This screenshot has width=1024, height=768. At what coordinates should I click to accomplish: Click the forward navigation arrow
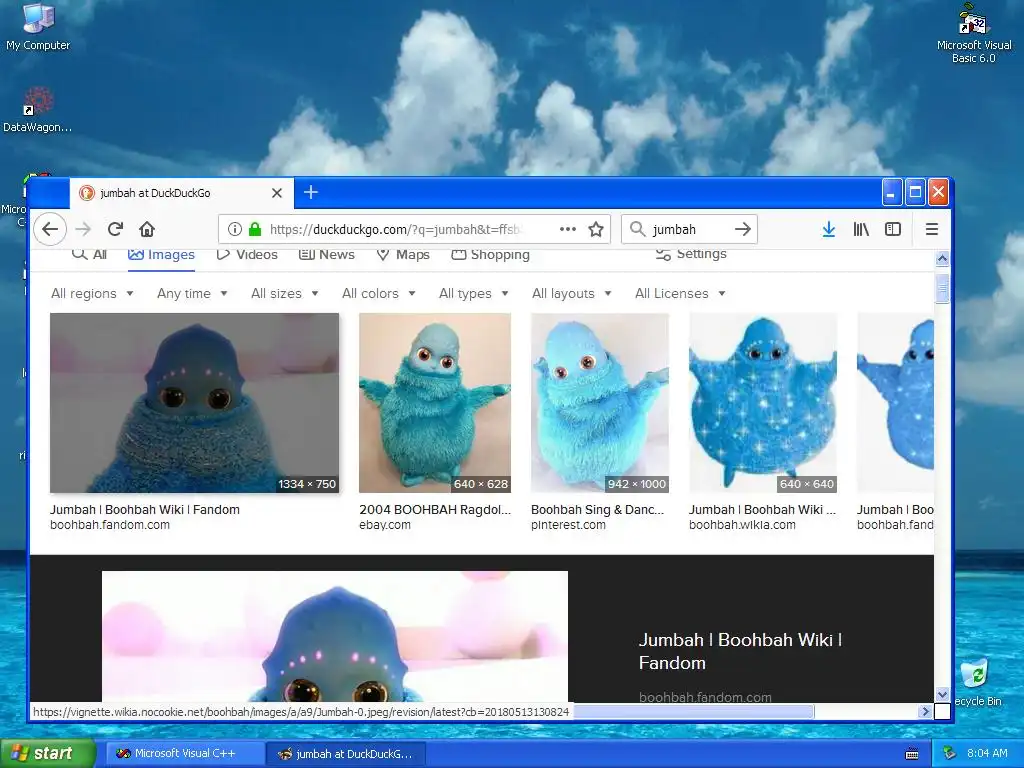click(83, 229)
